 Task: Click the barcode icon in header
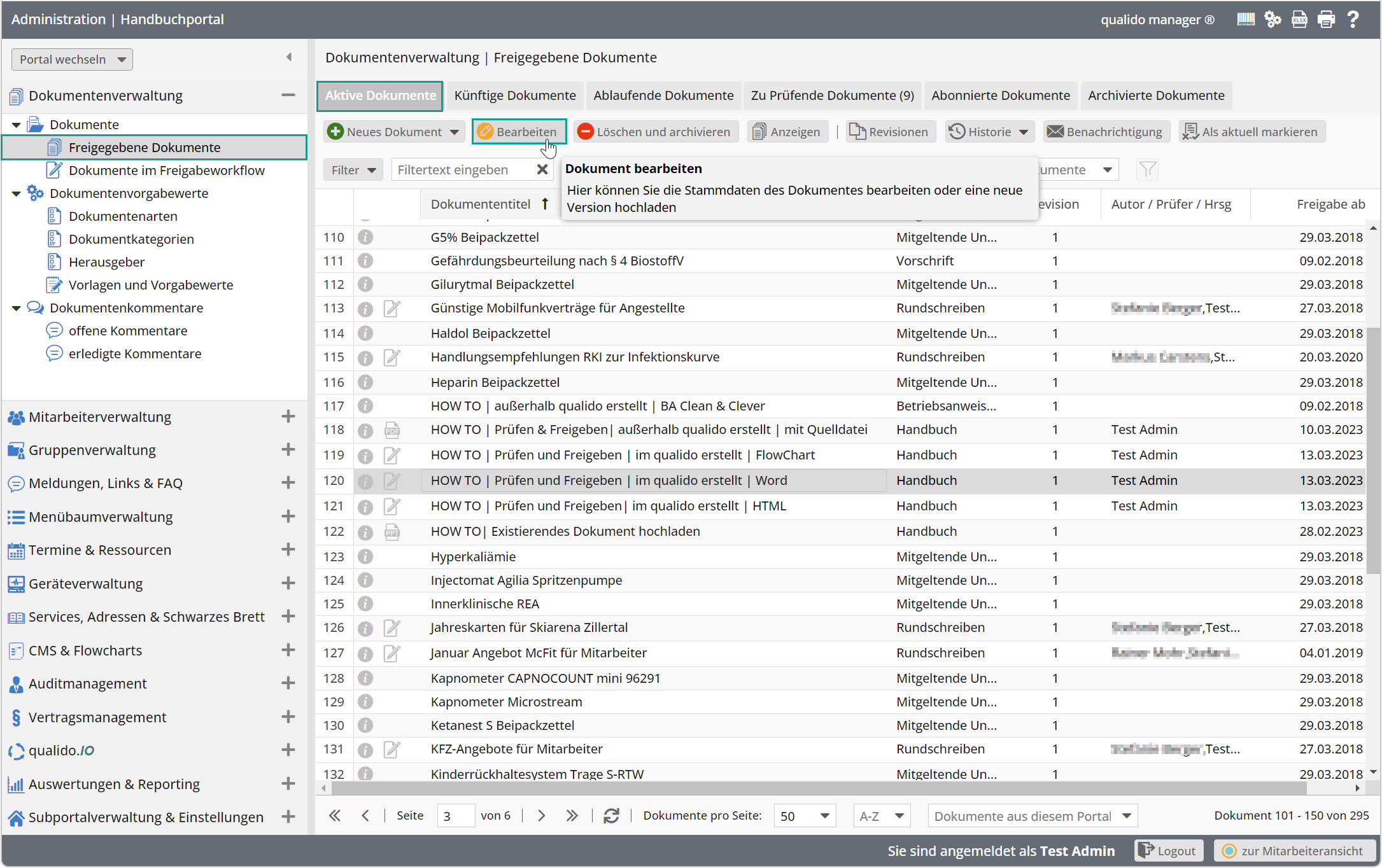[1245, 19]
